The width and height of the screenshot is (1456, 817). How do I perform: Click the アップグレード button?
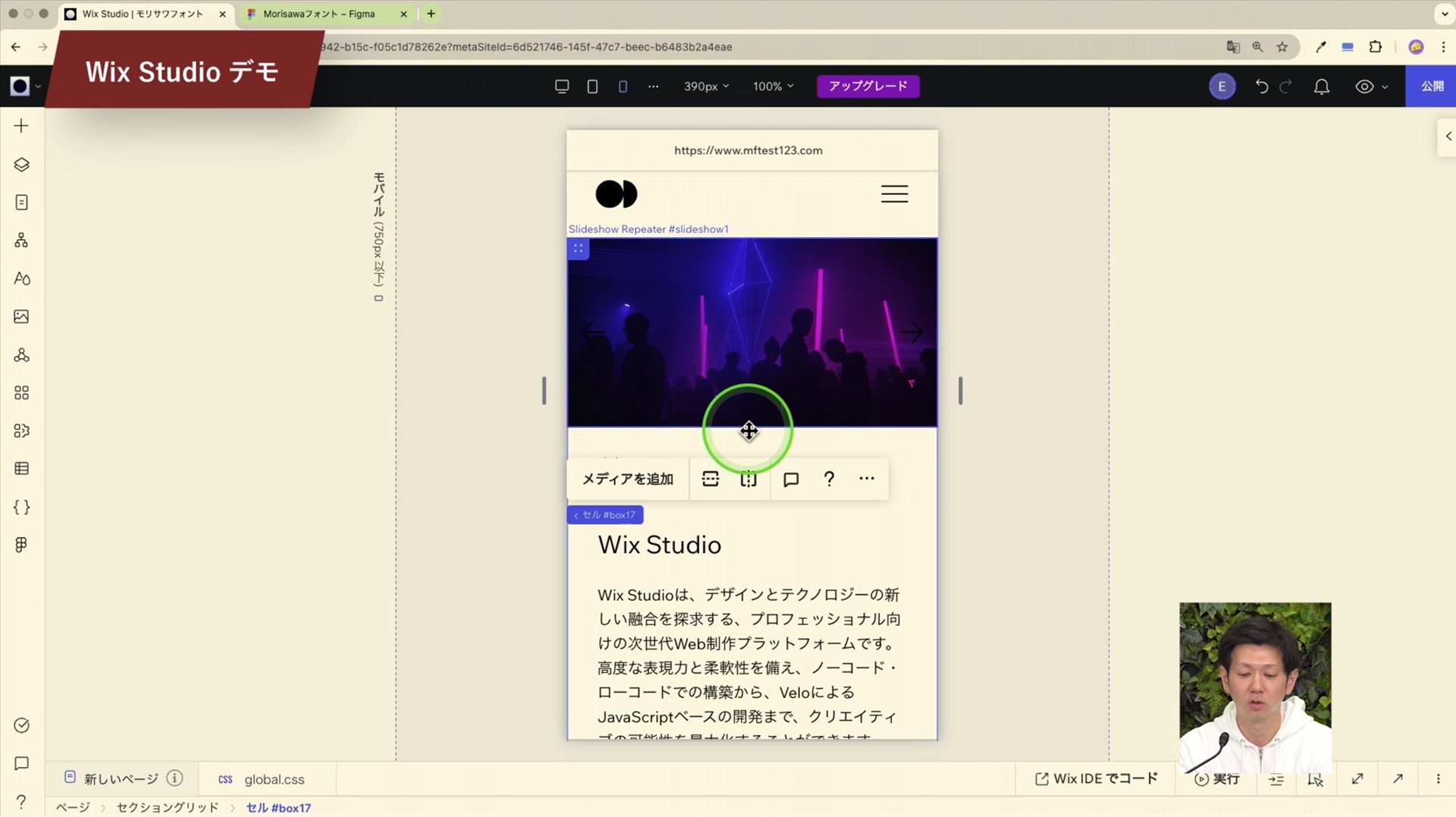click(x=868, y=86)
